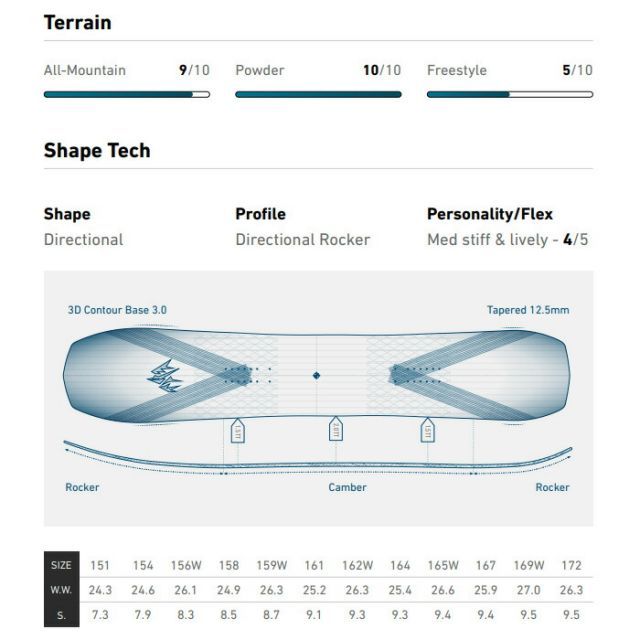Click the Directional Rocker profile text
Image resolution: width=640 pixels, height=640 pixels.
(303, 240)
